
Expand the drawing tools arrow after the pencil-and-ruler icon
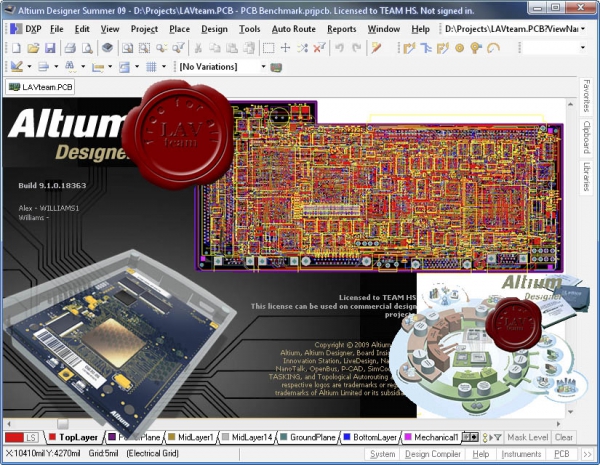coord(29,67)
